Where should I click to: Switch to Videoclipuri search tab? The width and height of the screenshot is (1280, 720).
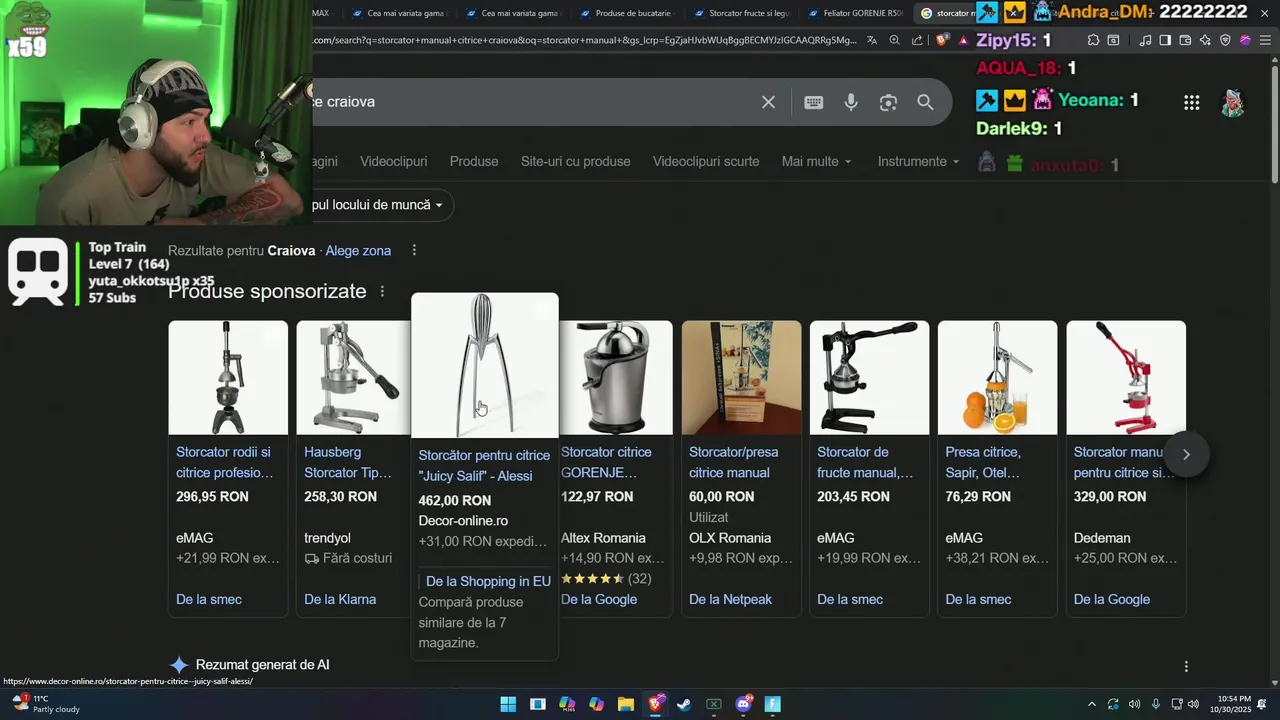point(393,161)
